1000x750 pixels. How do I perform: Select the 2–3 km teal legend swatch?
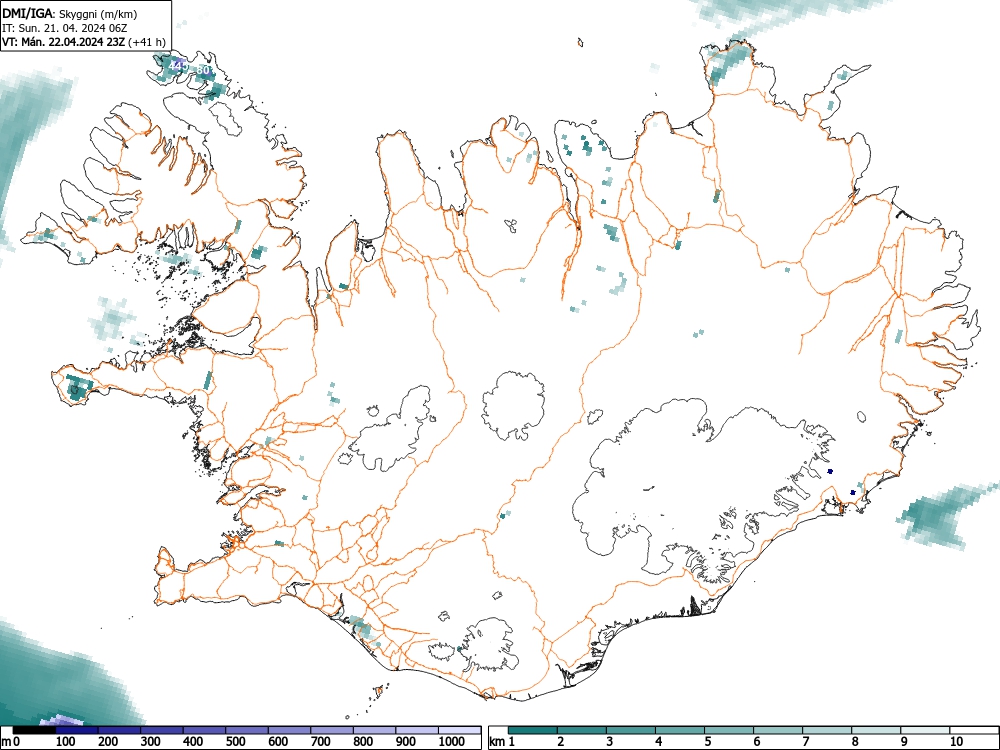pyautogui.click(x=582, y=730)
